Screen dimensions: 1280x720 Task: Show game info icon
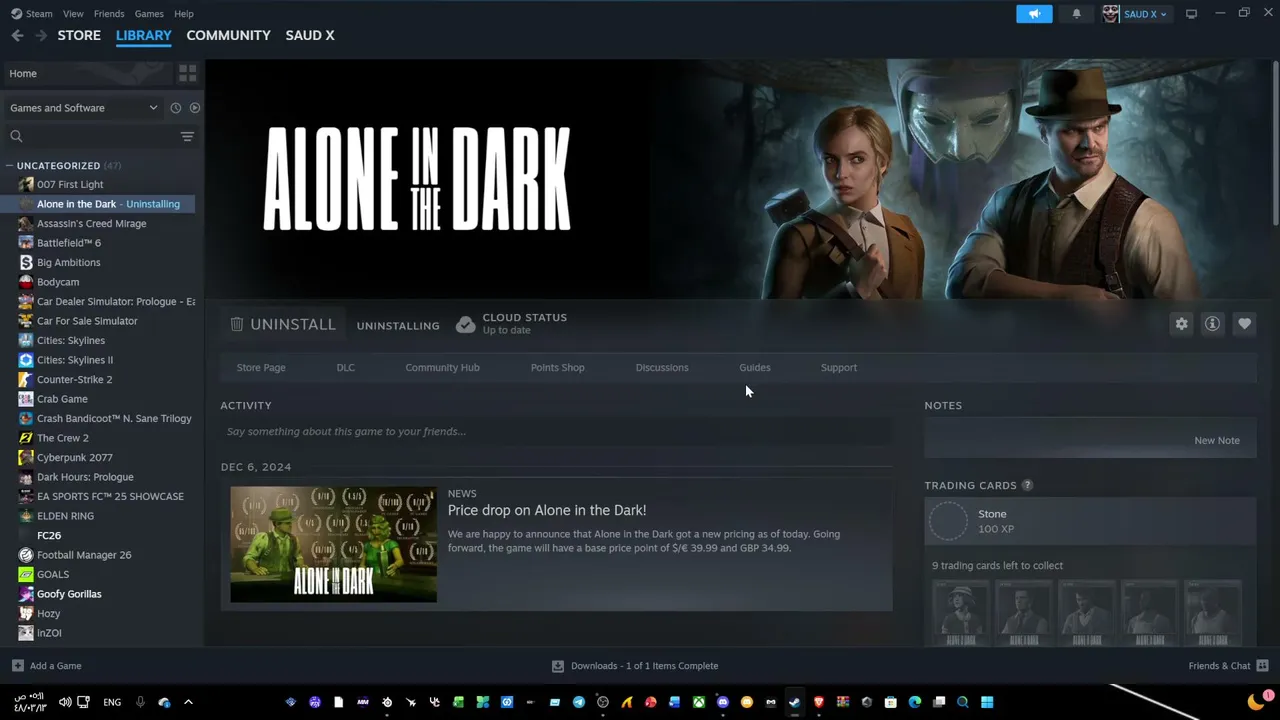[x=1212, y=324]
